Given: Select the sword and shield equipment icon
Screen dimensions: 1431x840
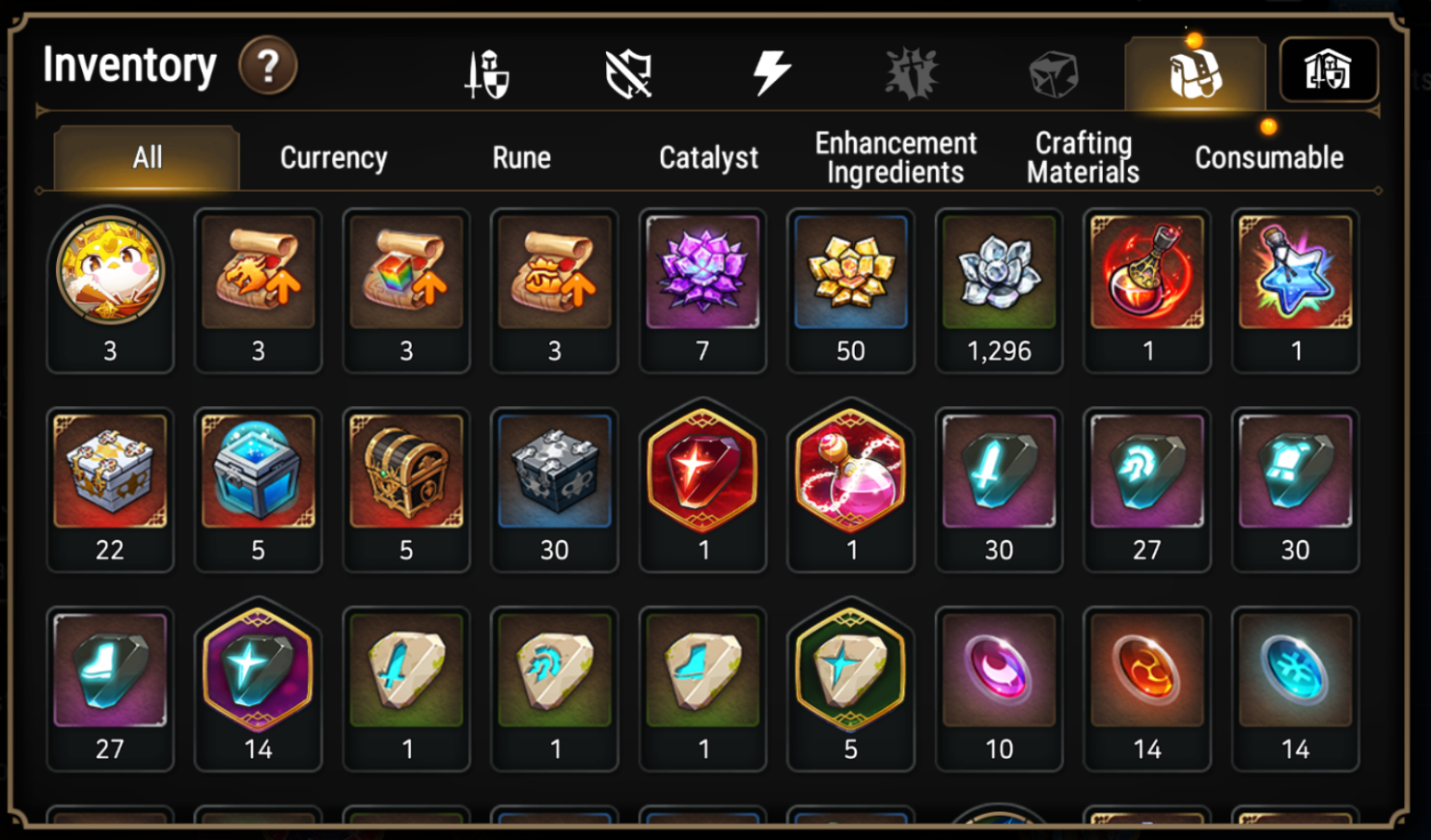Looking at the screenshot, I should 487,74.
